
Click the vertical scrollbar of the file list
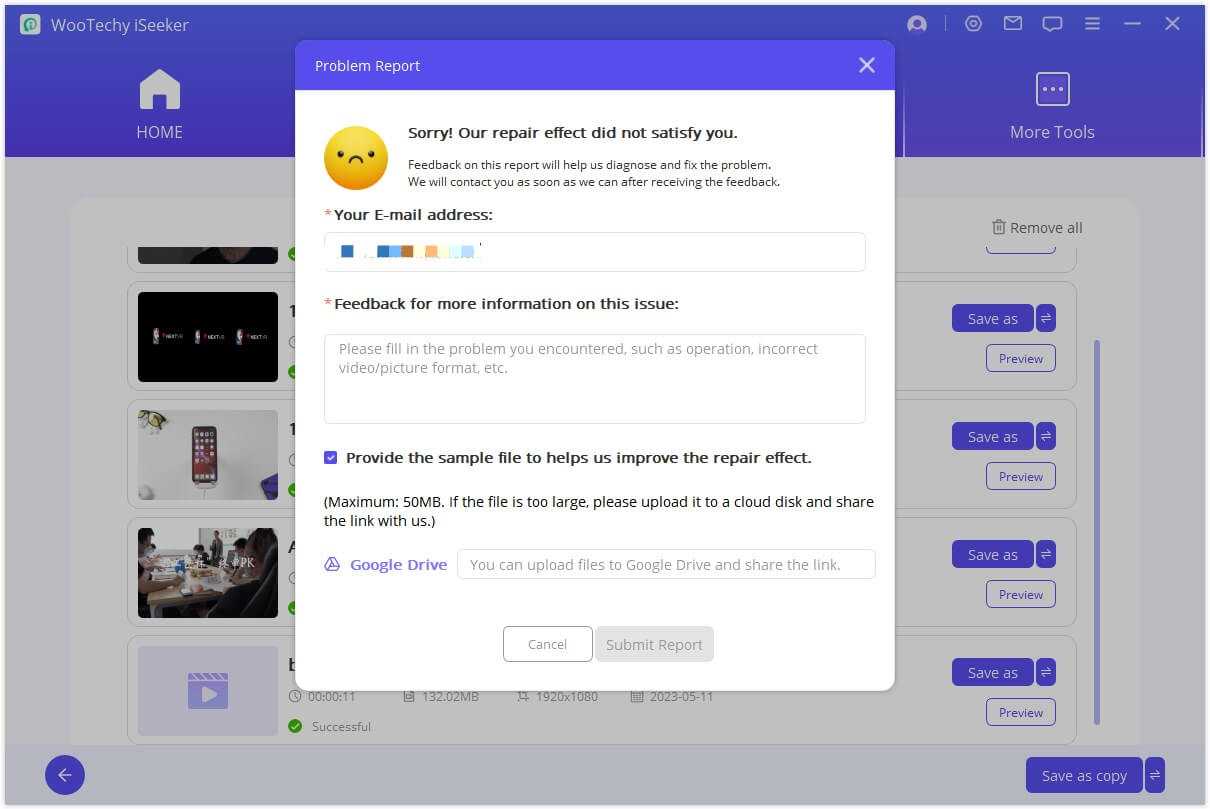(1097, 530)
